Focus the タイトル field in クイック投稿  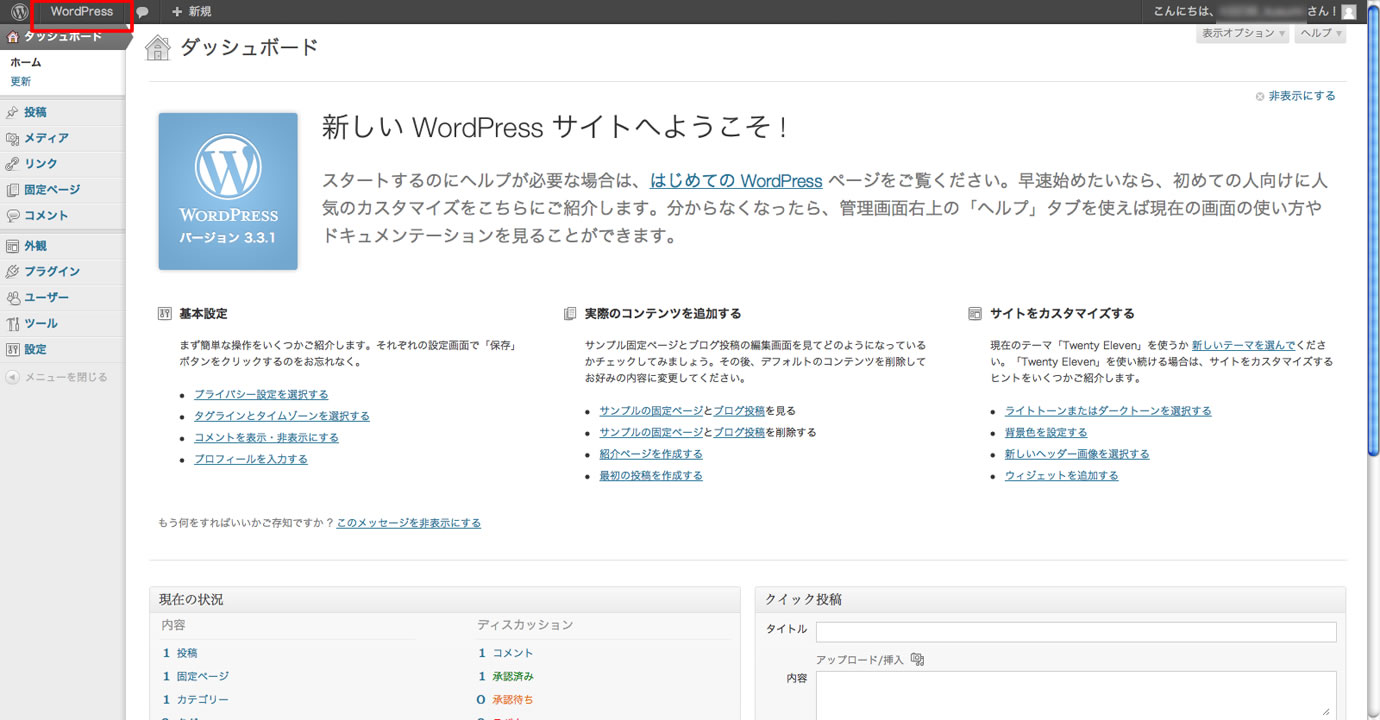(x=1076, y=632)
